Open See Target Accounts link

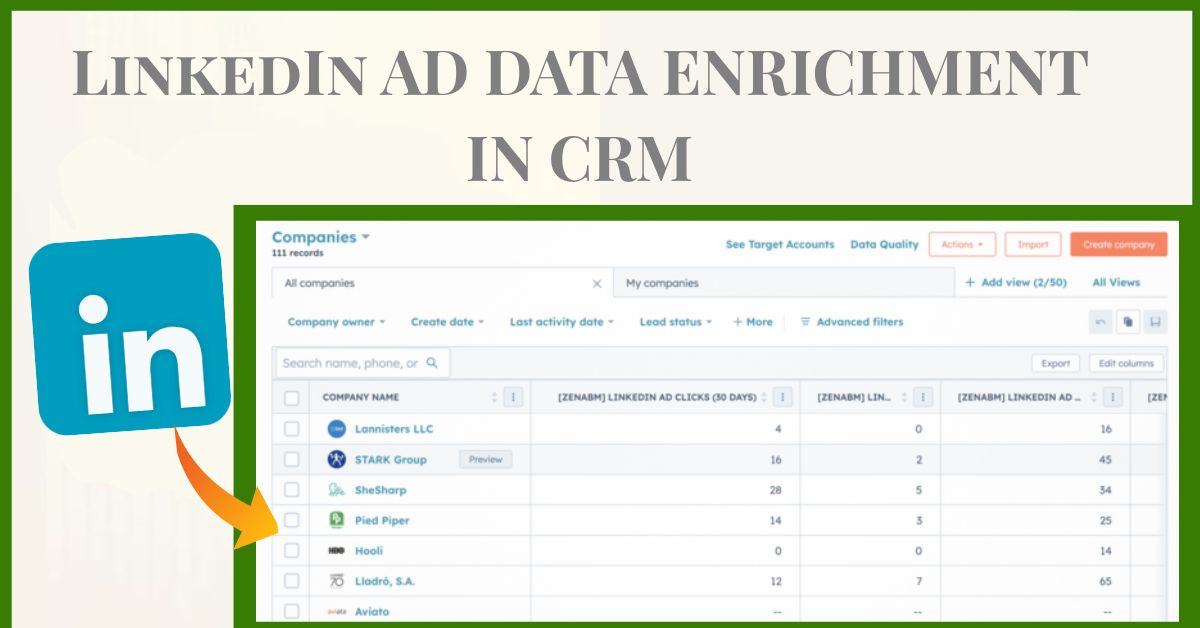point(779,244)
